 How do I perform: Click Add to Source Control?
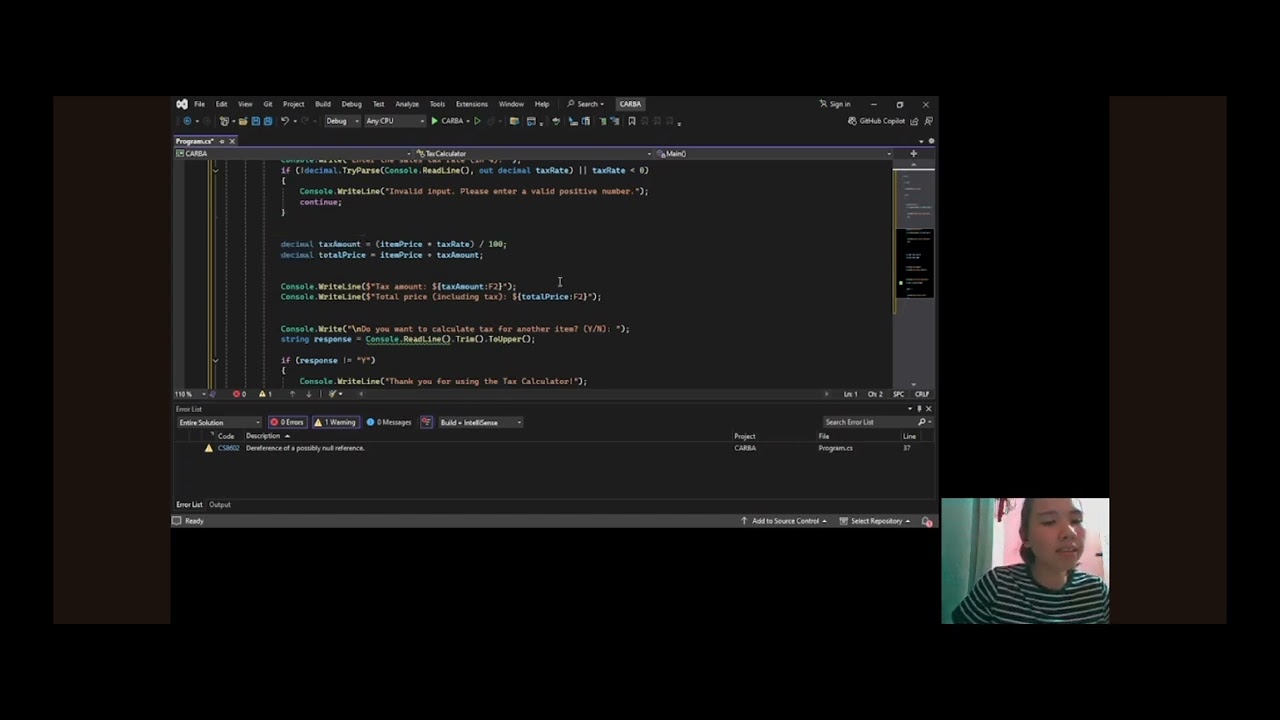tap(785, 521)
